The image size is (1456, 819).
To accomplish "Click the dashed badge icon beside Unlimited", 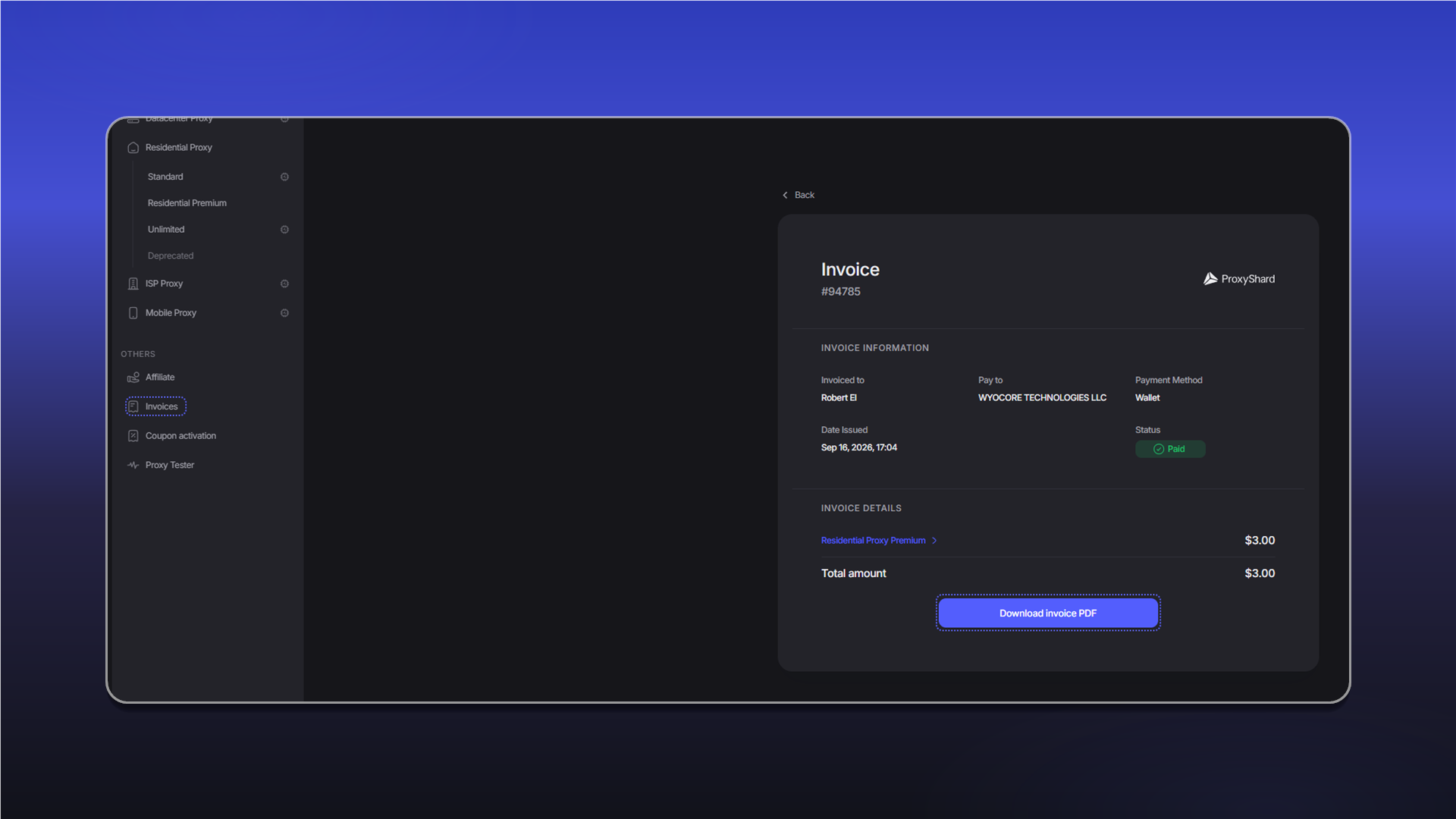I will pos(284,230).
